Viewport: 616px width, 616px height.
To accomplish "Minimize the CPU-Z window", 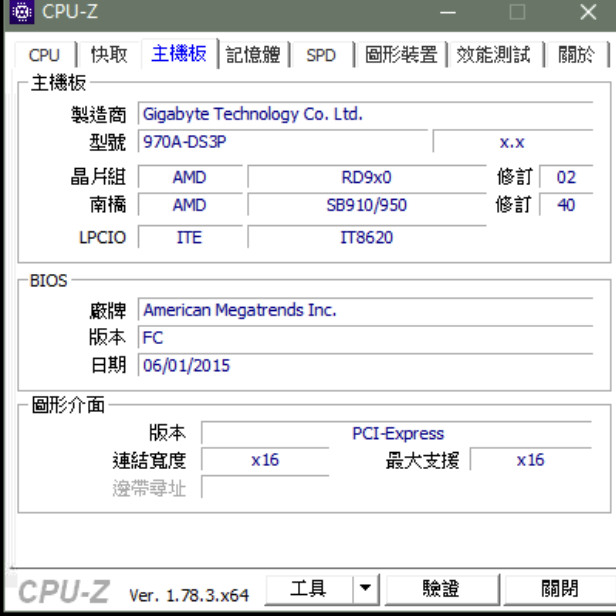I will point(447,12).
